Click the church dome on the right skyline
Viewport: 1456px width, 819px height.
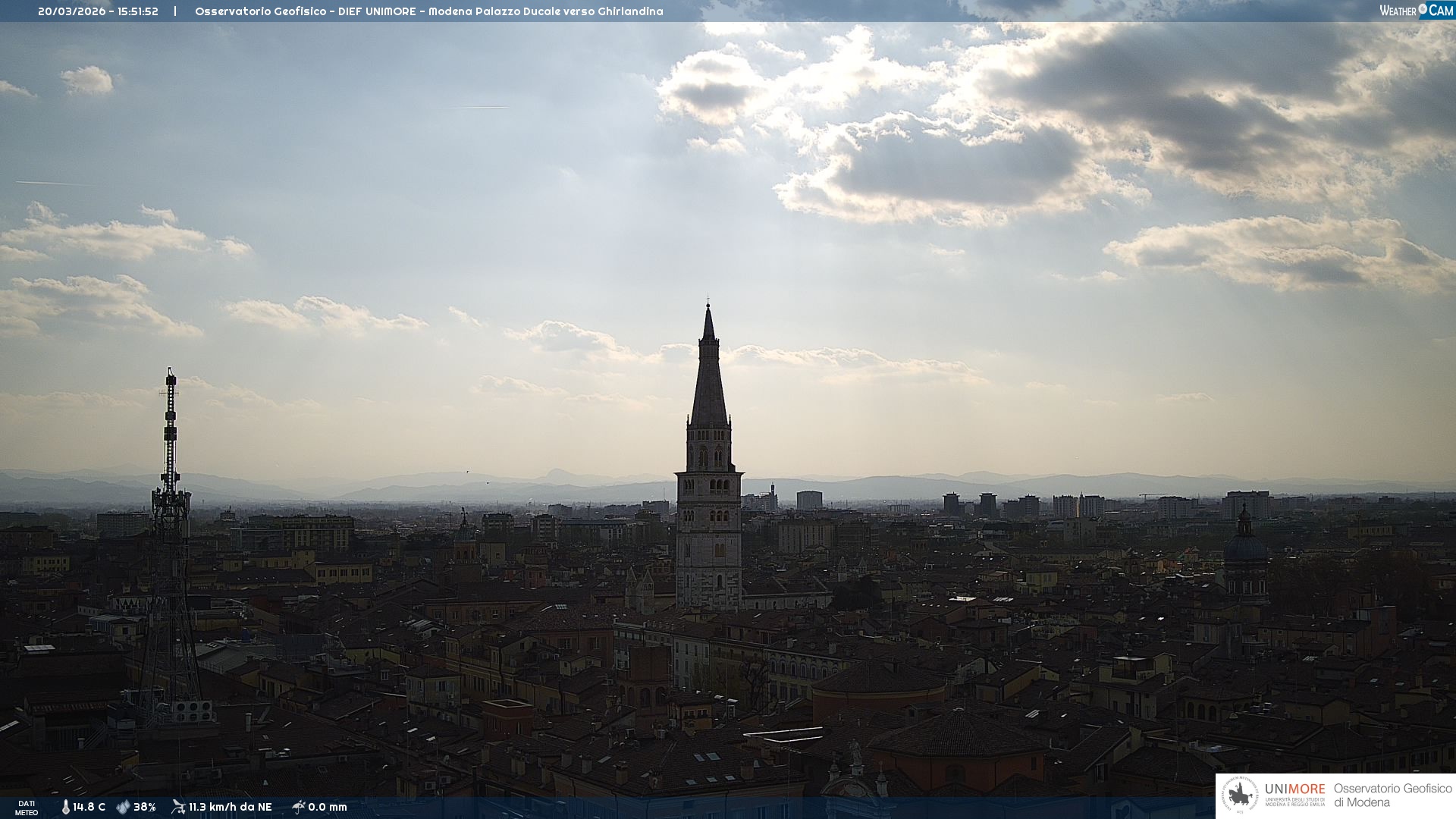pos(1245,546)
